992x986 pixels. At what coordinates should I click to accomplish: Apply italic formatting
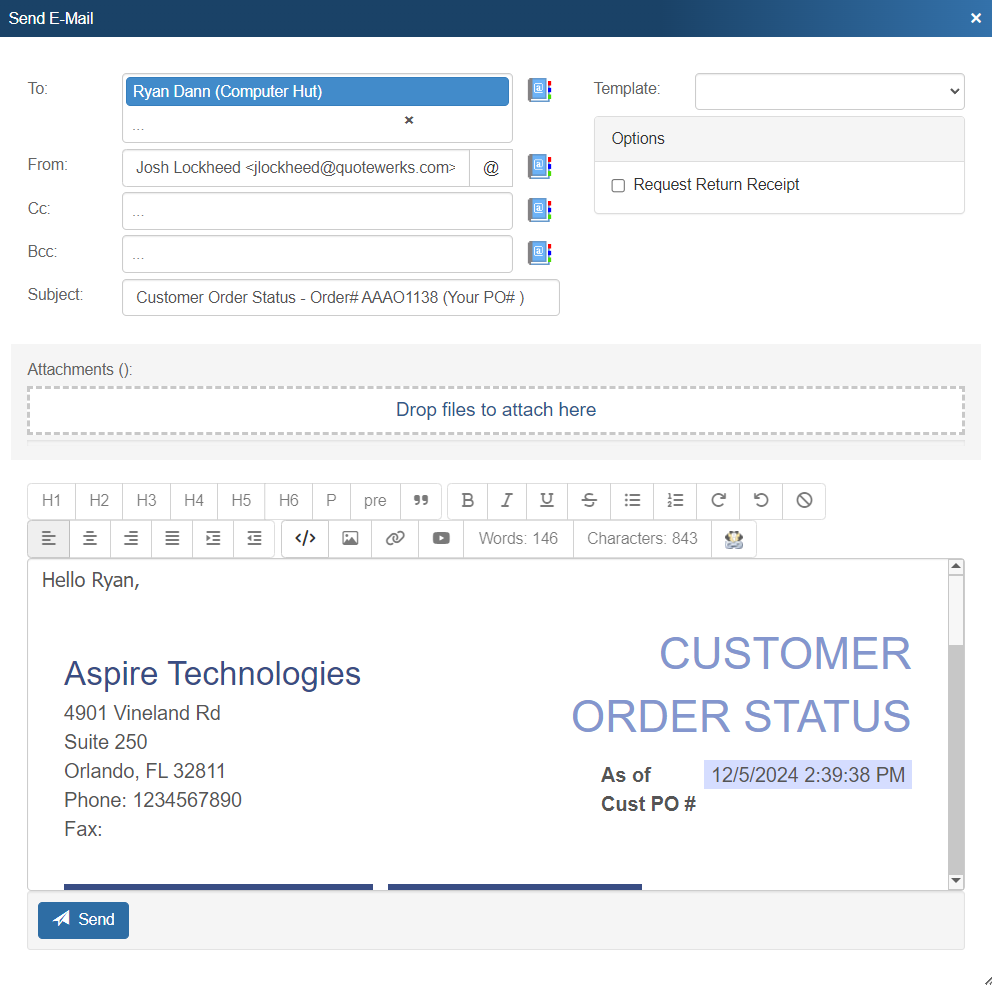click(x=507, y=501)
